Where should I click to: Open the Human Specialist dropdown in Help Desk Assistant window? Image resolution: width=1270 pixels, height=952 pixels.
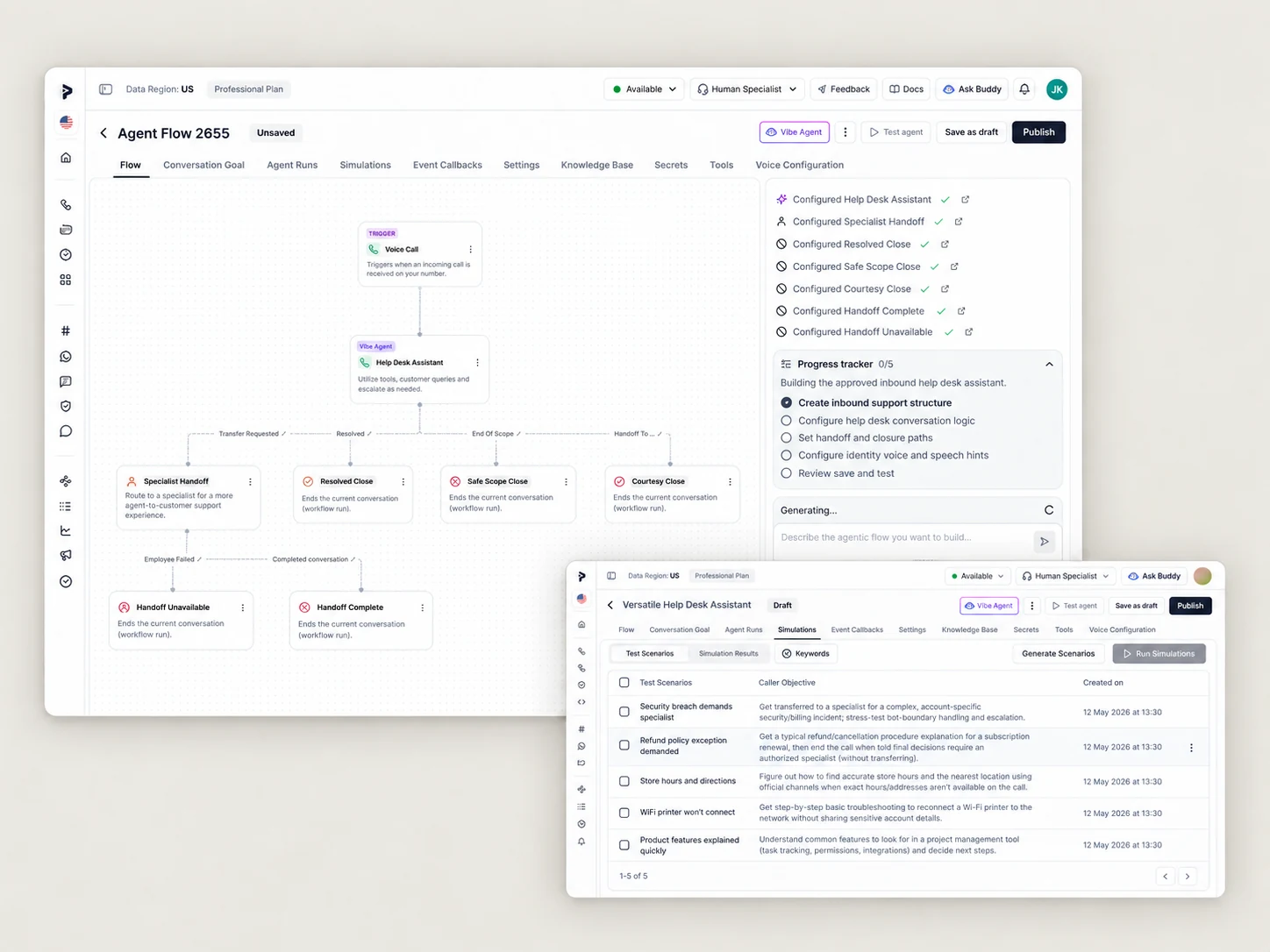tap(1066, 576)
